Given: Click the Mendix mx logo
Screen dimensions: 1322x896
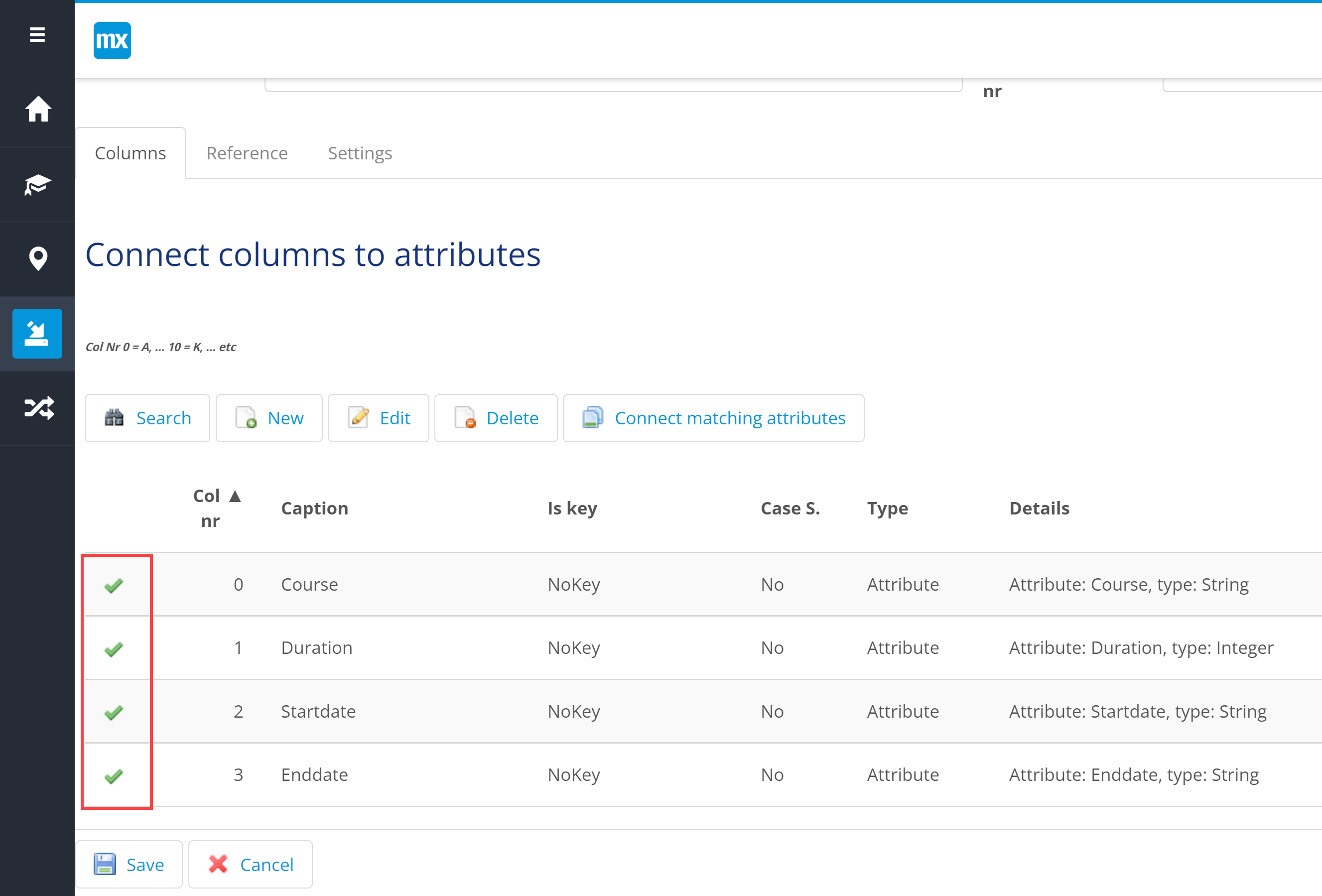Looking at the screenshot, I should click(112, 40).
